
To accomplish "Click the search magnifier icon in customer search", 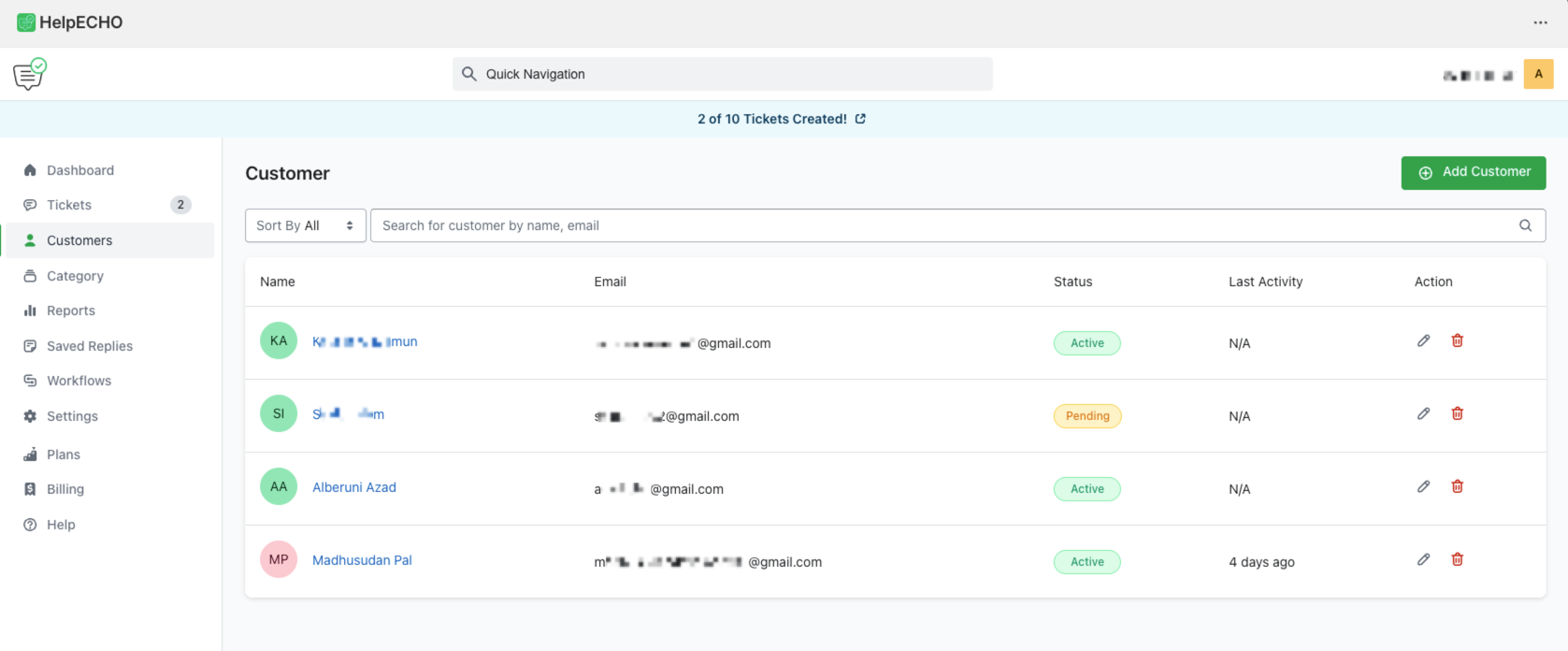I will pyautogui.click(x=1525, y=225).
